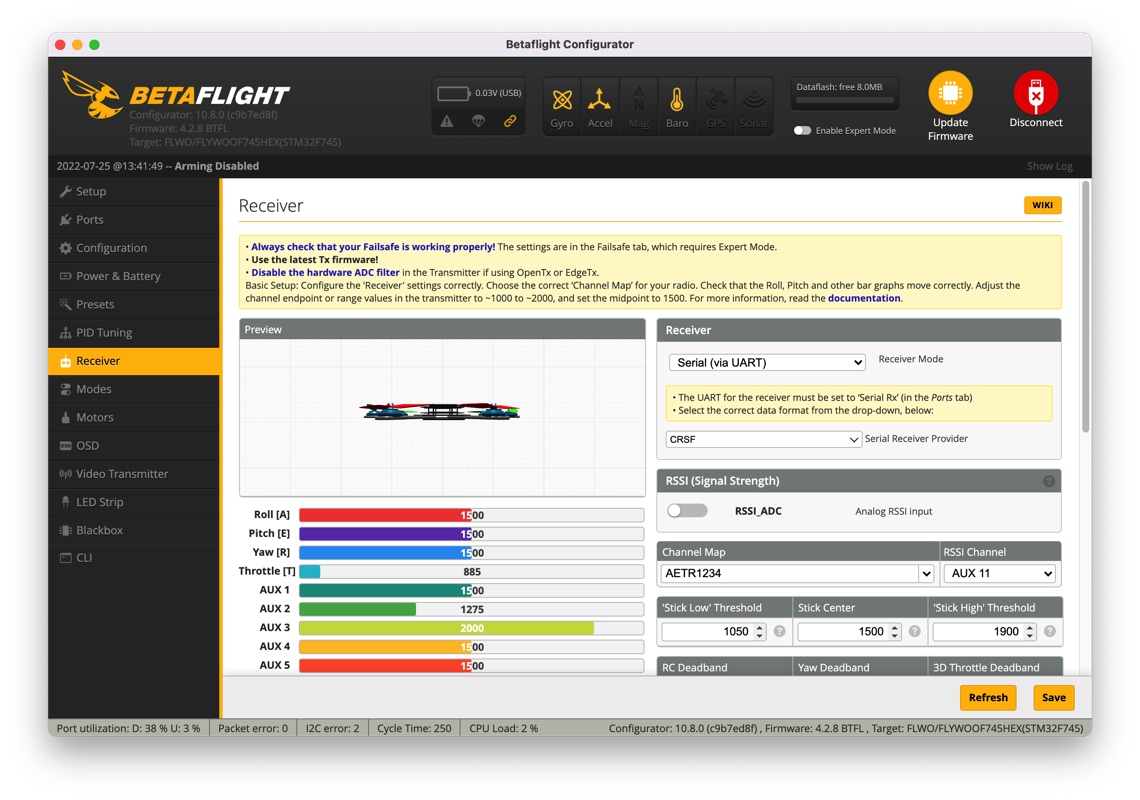Click the WIKI button

(1043, 205)
